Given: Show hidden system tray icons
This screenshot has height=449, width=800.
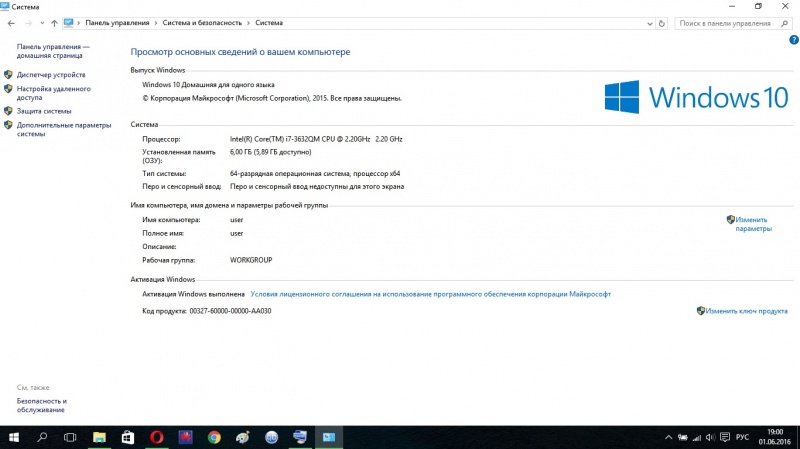Looking at the screenshot, I should coord(668,437).
